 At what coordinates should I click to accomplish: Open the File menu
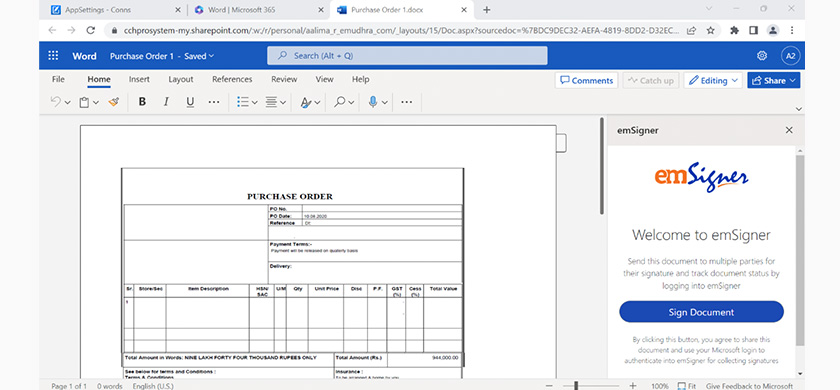(58, 79)
